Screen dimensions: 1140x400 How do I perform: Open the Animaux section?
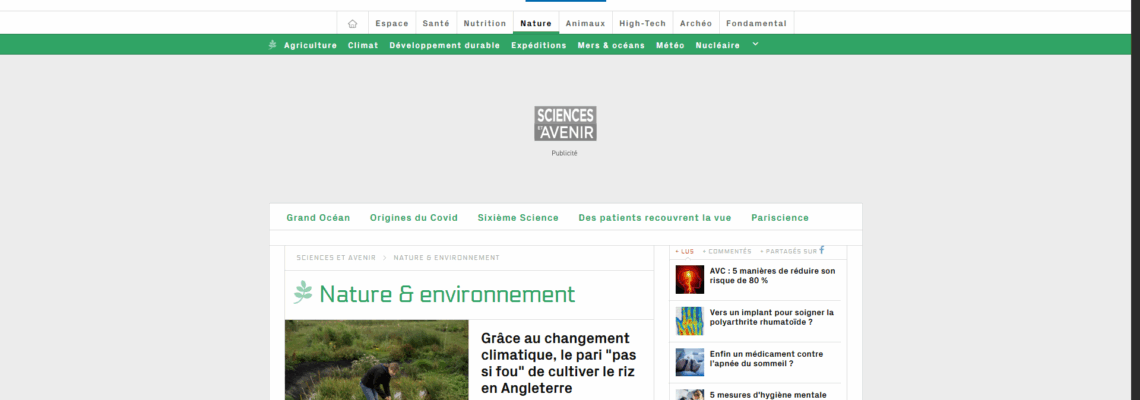tap(585, 23)
